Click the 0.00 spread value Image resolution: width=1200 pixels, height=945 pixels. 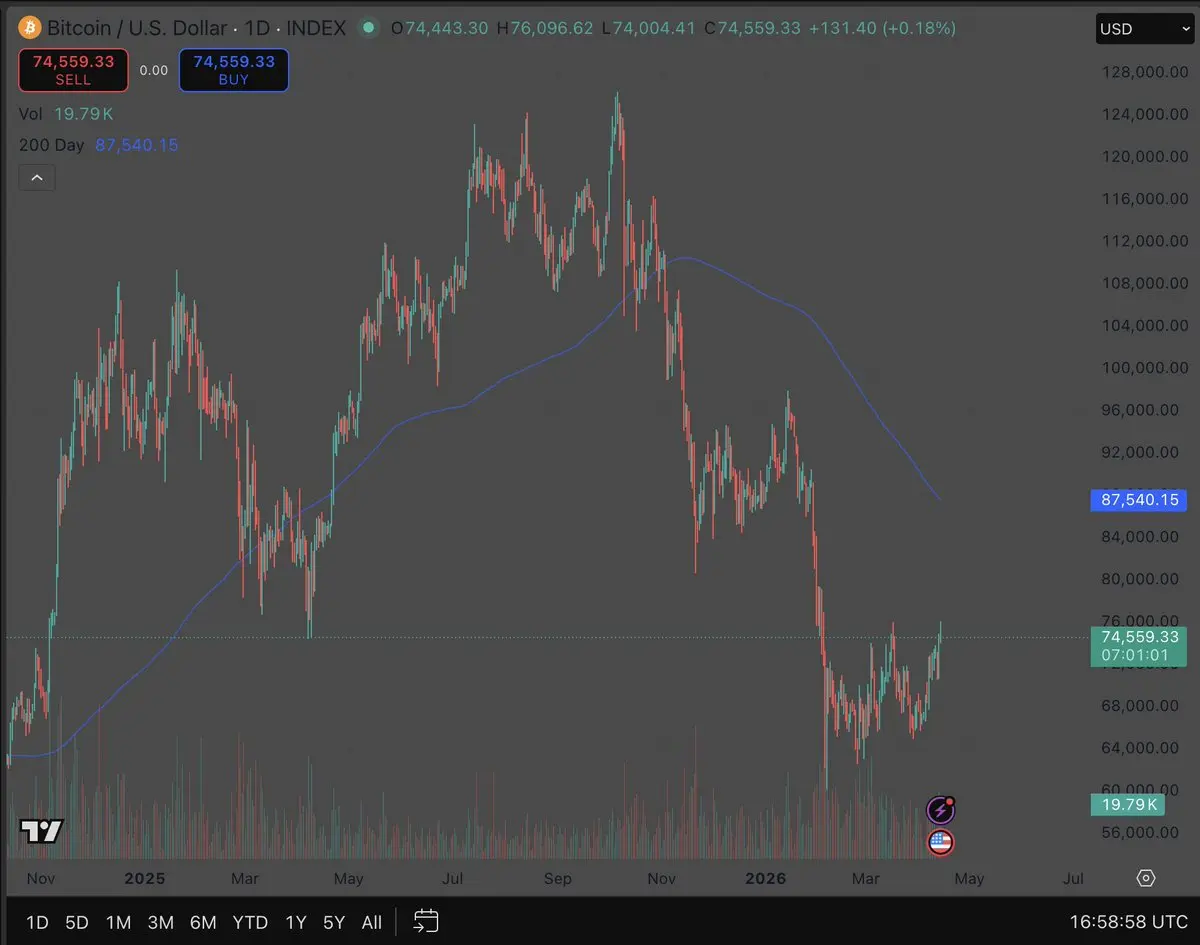[153, 71]
